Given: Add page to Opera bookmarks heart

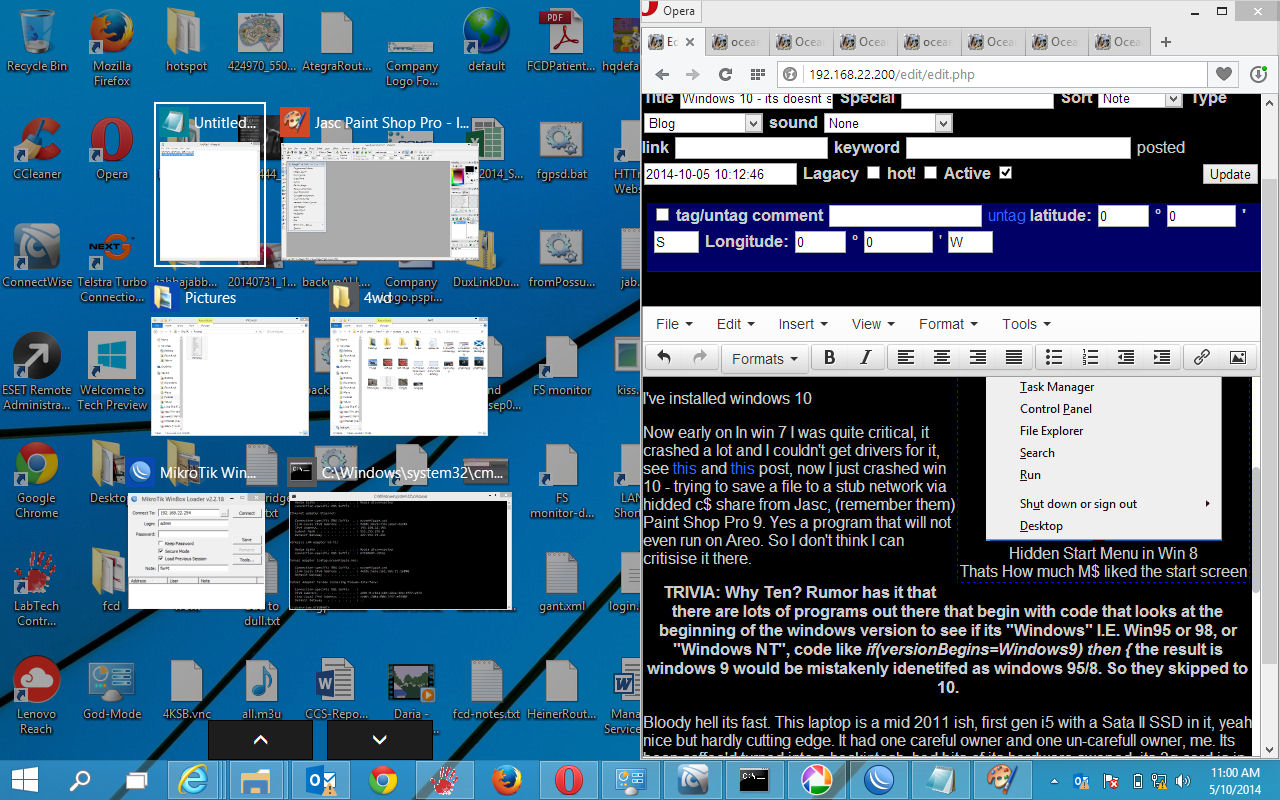Looking at the screenshot, I should pos(1224,74).
